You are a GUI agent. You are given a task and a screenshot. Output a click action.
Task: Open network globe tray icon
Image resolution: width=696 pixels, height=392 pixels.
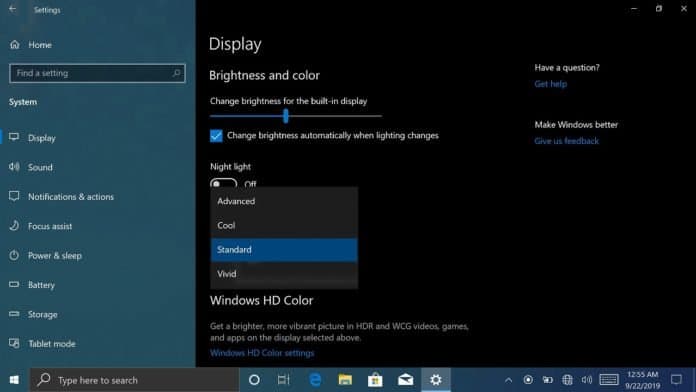coord(567,380)
